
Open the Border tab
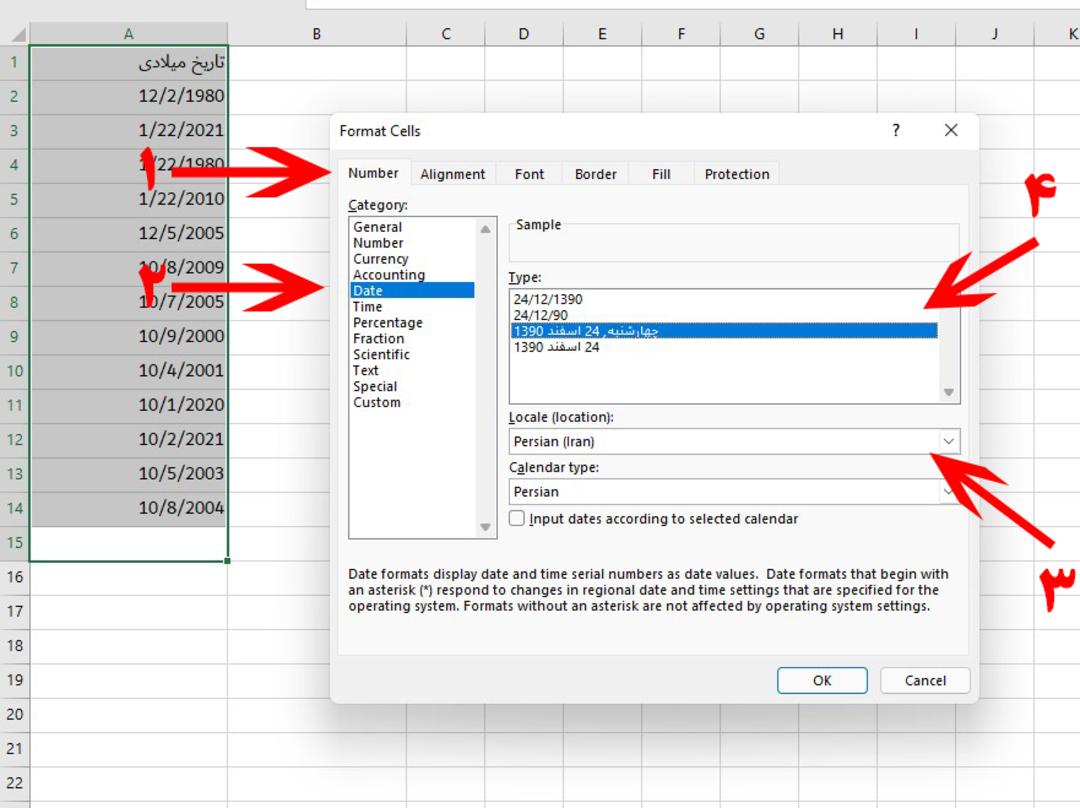(x=596, y=174)
